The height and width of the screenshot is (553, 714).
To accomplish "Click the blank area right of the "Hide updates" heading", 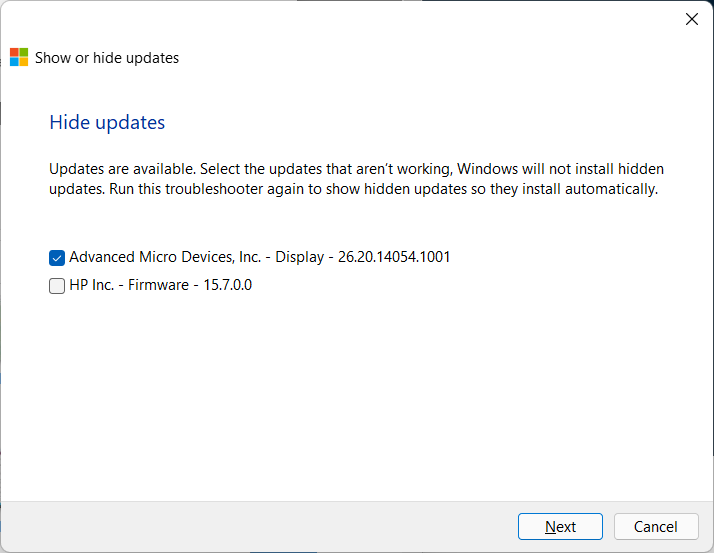I will (x=420, y=123).
